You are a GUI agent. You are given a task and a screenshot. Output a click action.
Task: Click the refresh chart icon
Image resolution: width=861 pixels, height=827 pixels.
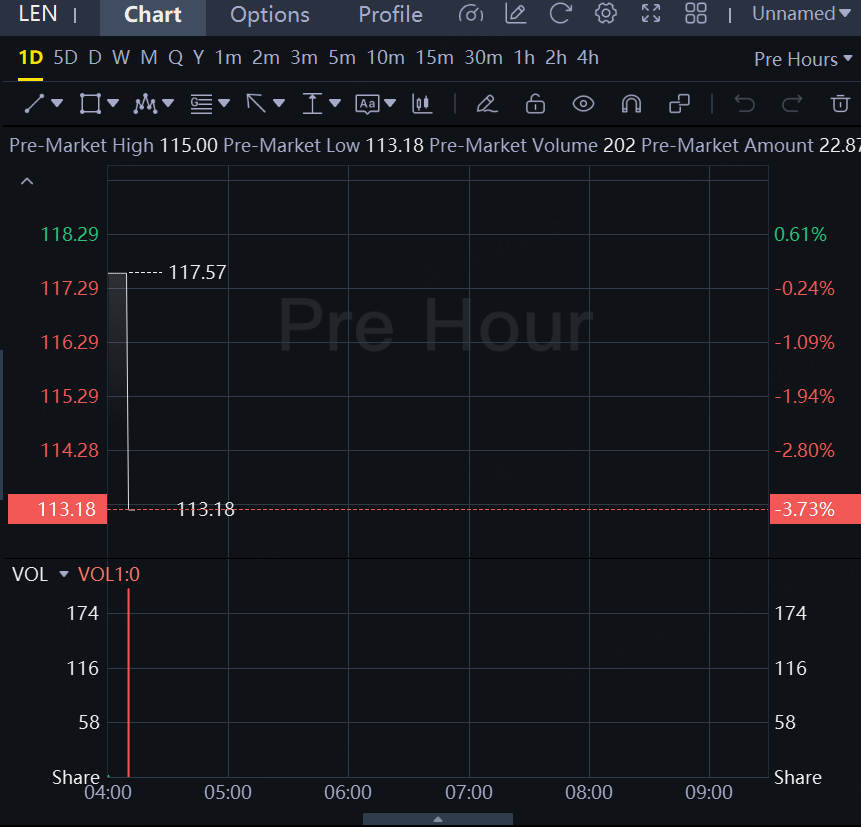(561, 14)
